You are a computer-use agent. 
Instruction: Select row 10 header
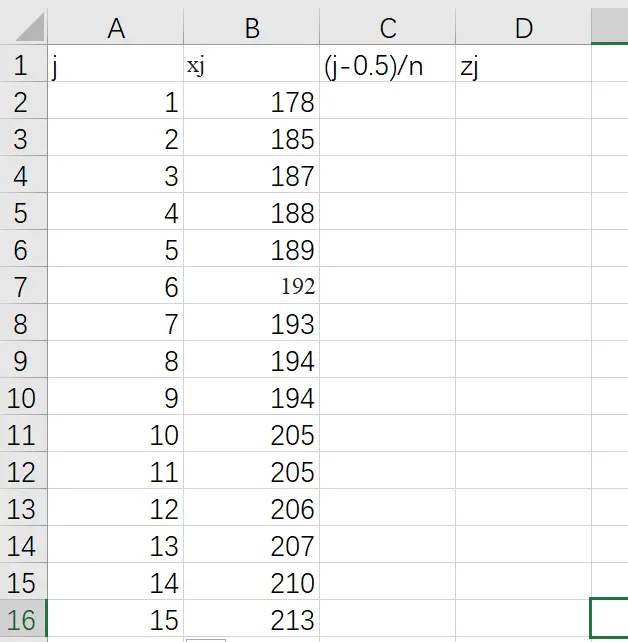[23, 396]
